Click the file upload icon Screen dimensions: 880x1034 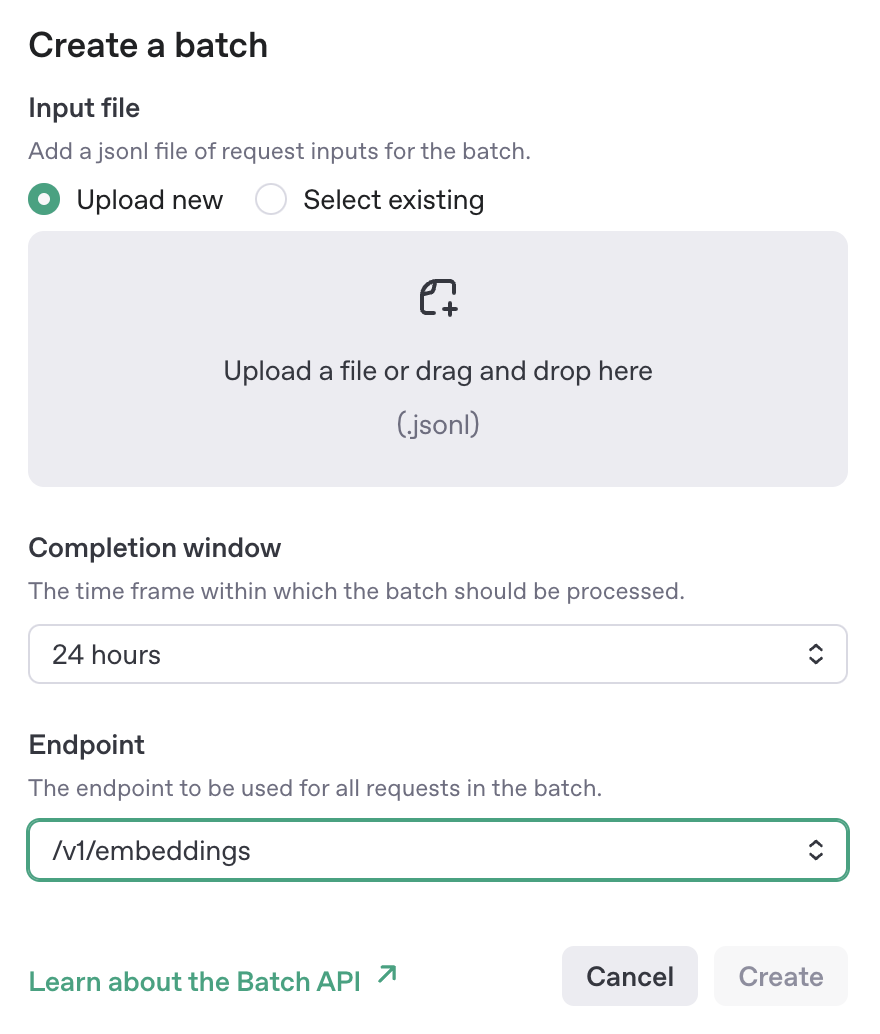(438, 298)
